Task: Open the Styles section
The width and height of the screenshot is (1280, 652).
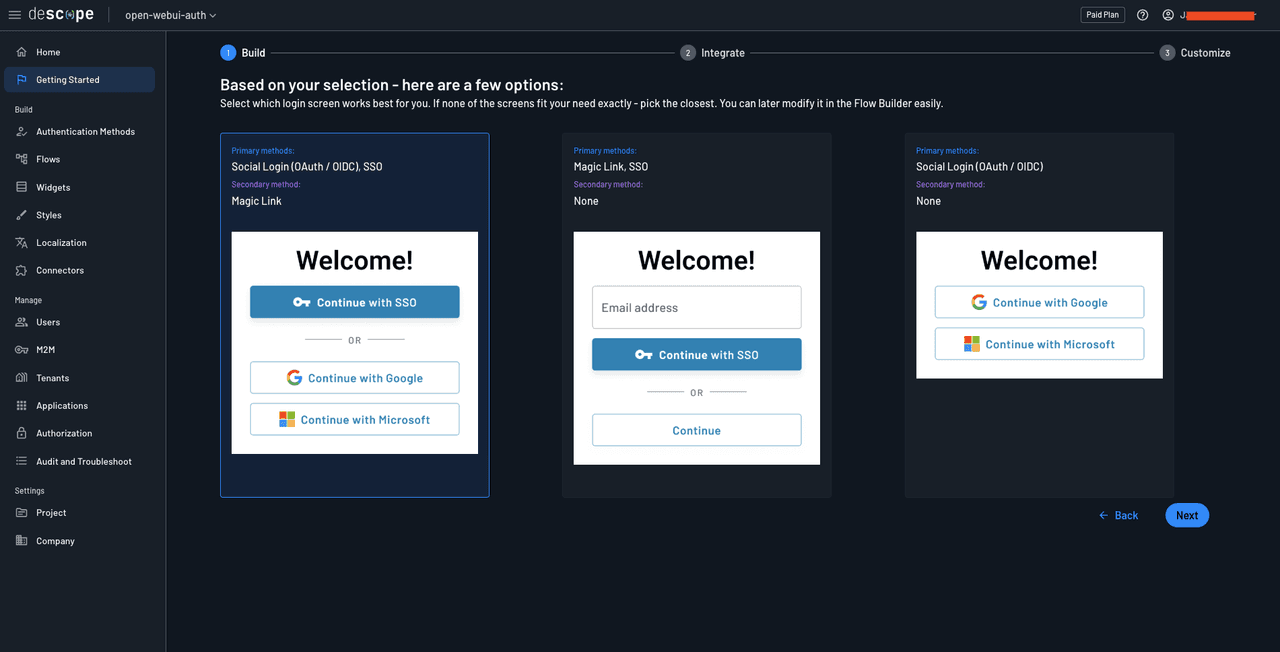Action: coord(46,214)
